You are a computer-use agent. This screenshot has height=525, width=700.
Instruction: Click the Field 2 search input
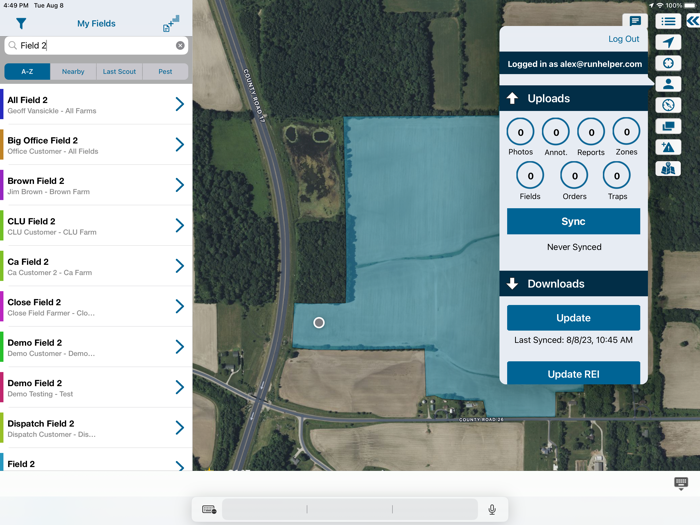click(x=96, y=46)
